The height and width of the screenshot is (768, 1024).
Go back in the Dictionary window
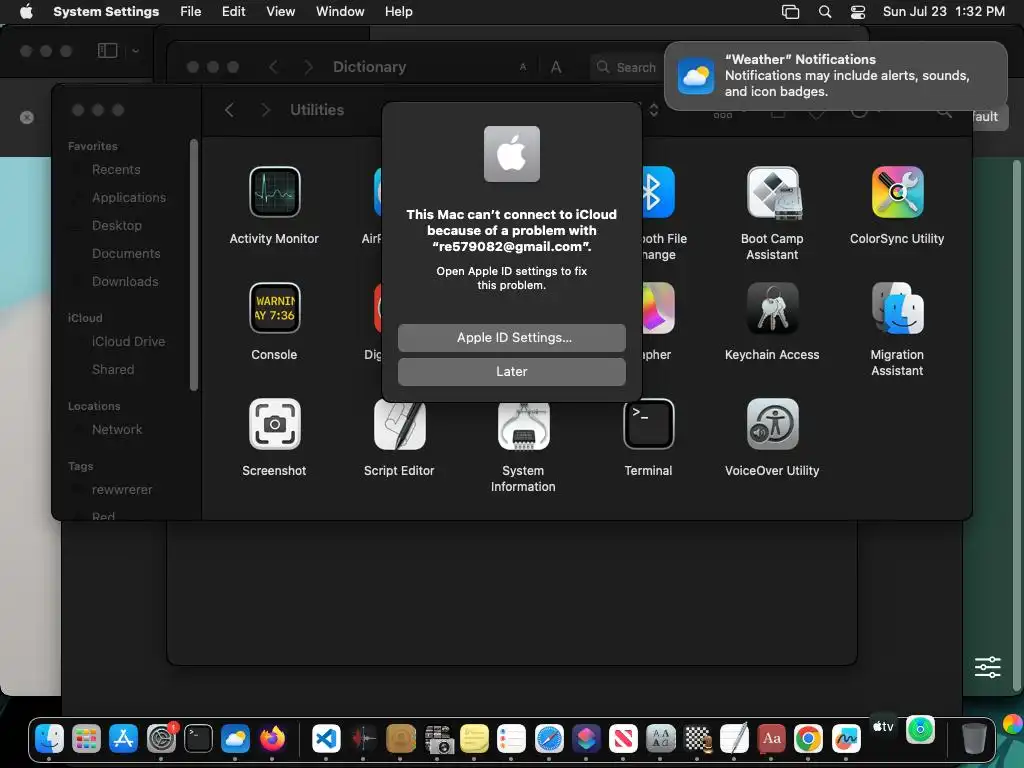pyautogui.click(x=274, y=67)
